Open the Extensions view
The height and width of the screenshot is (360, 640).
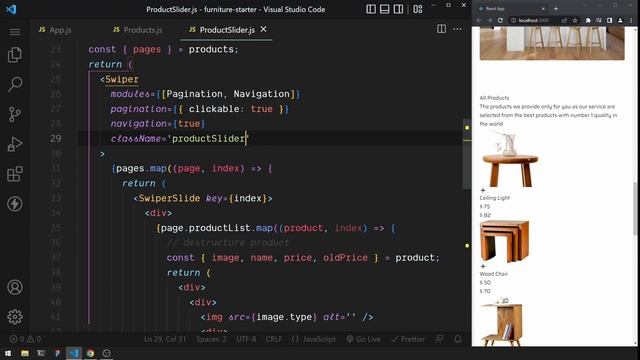click(x=15, y=174)
